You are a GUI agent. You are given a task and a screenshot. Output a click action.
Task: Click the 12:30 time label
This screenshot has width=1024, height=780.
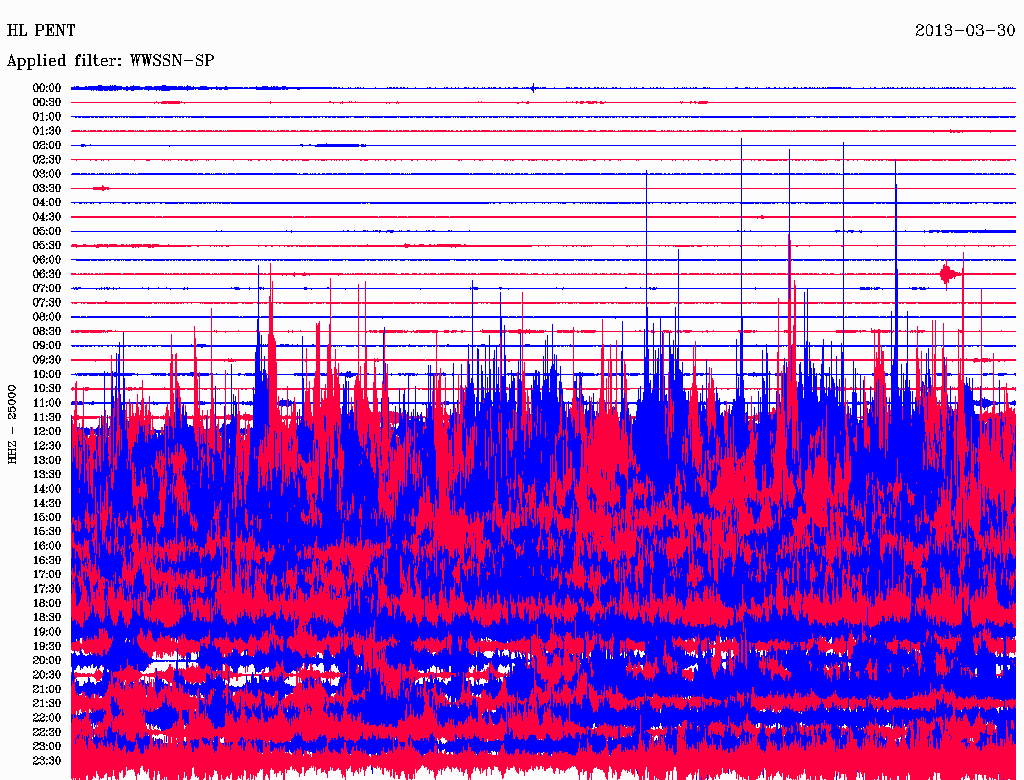[46, 446]
